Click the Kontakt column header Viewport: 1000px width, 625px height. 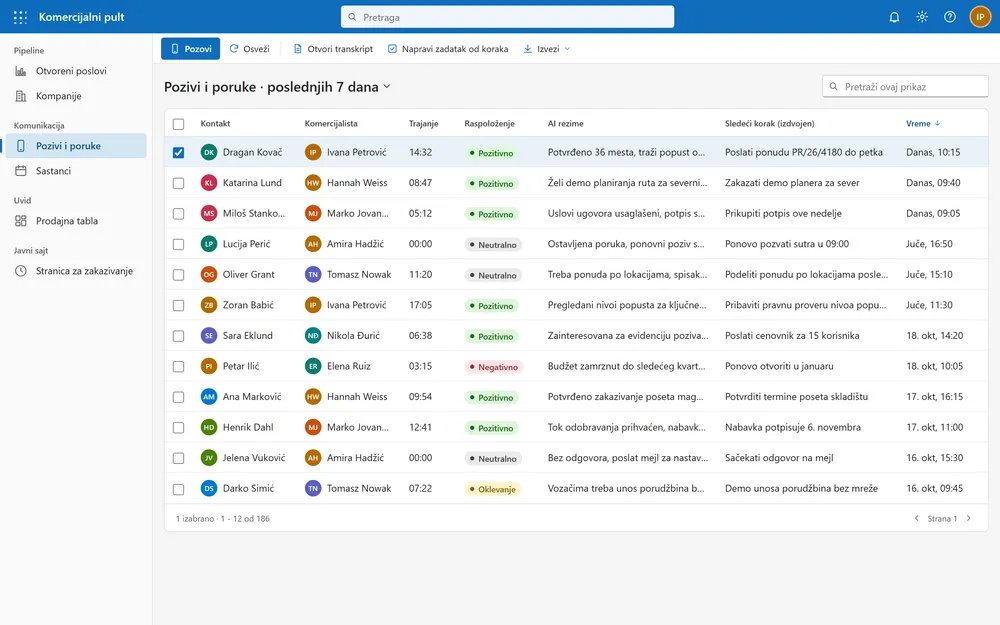tap(215, 124)
